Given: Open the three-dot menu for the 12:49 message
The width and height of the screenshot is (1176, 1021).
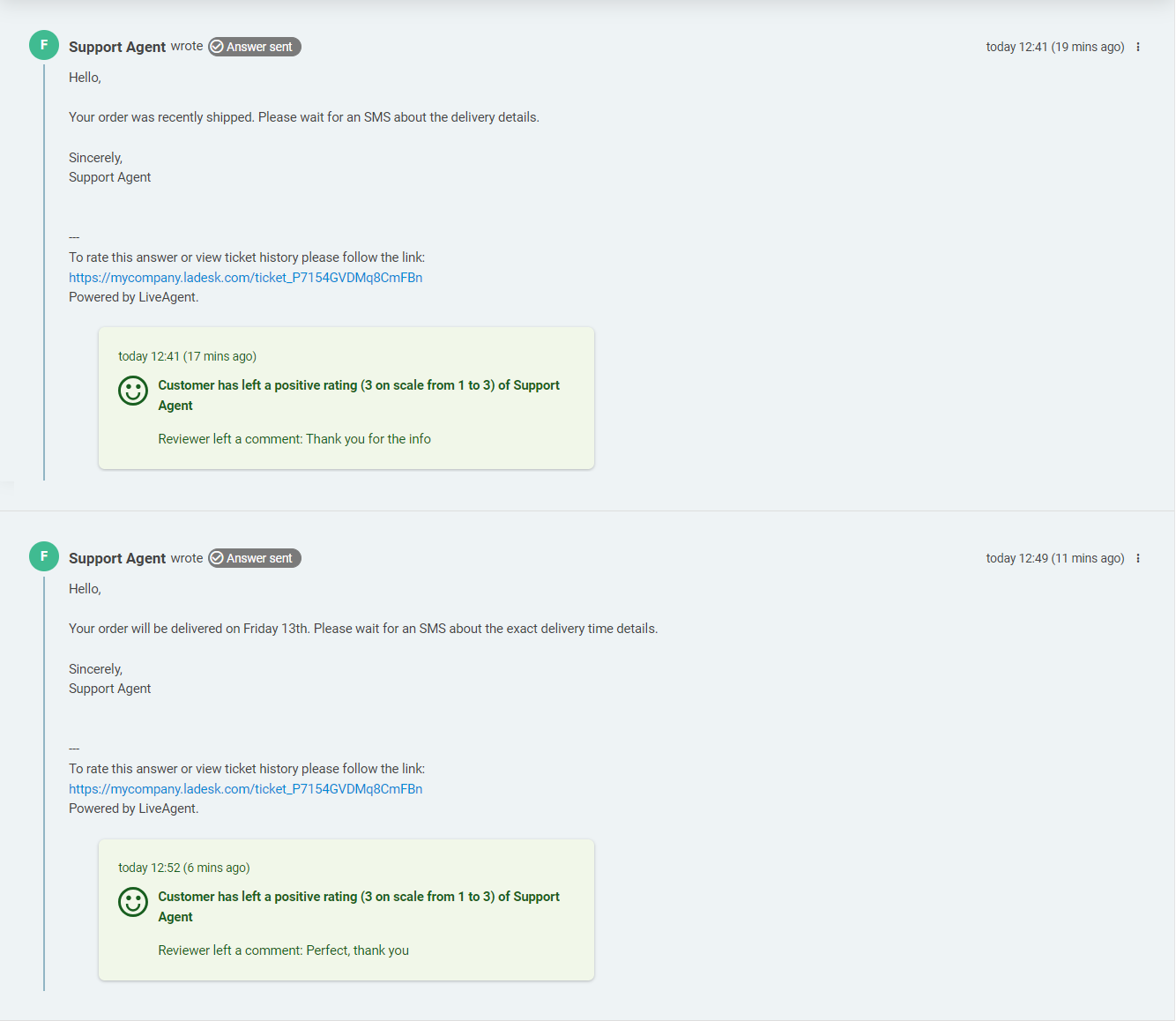Looking at the screenshot, I should 1138,558.
